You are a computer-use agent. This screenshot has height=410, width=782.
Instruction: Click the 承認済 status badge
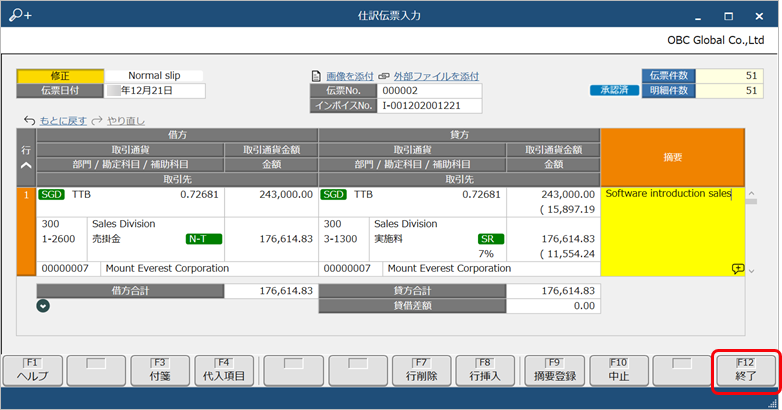[614, 90]
